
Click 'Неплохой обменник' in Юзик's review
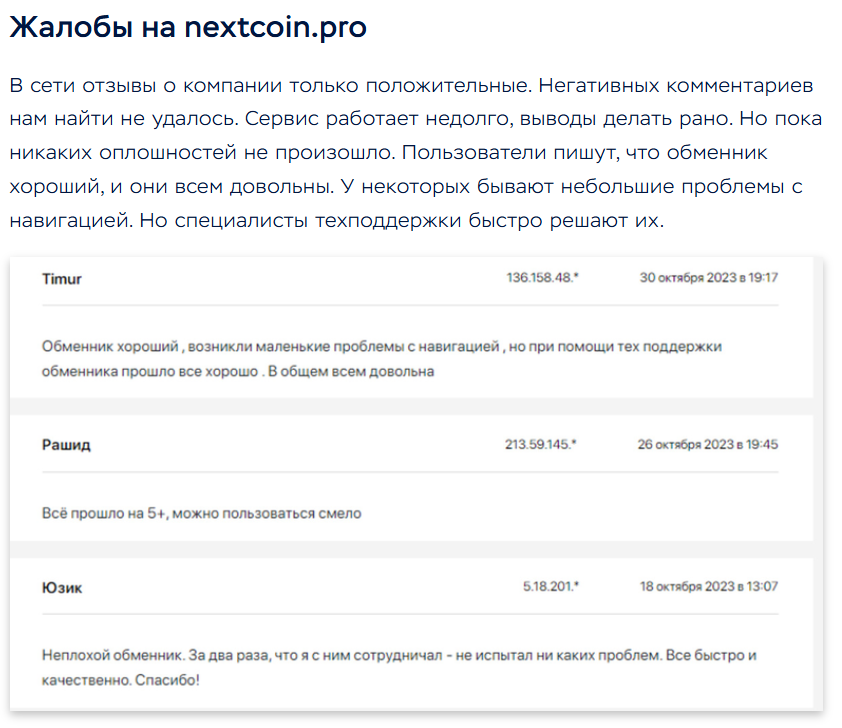click(x=109, y=656)
